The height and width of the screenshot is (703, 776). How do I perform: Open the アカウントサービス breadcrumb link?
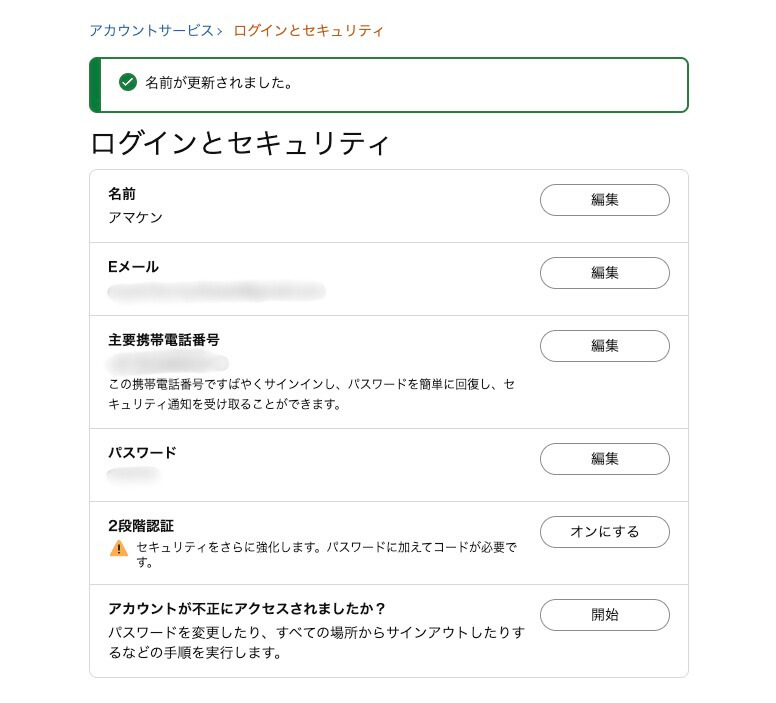coord(151,31)
